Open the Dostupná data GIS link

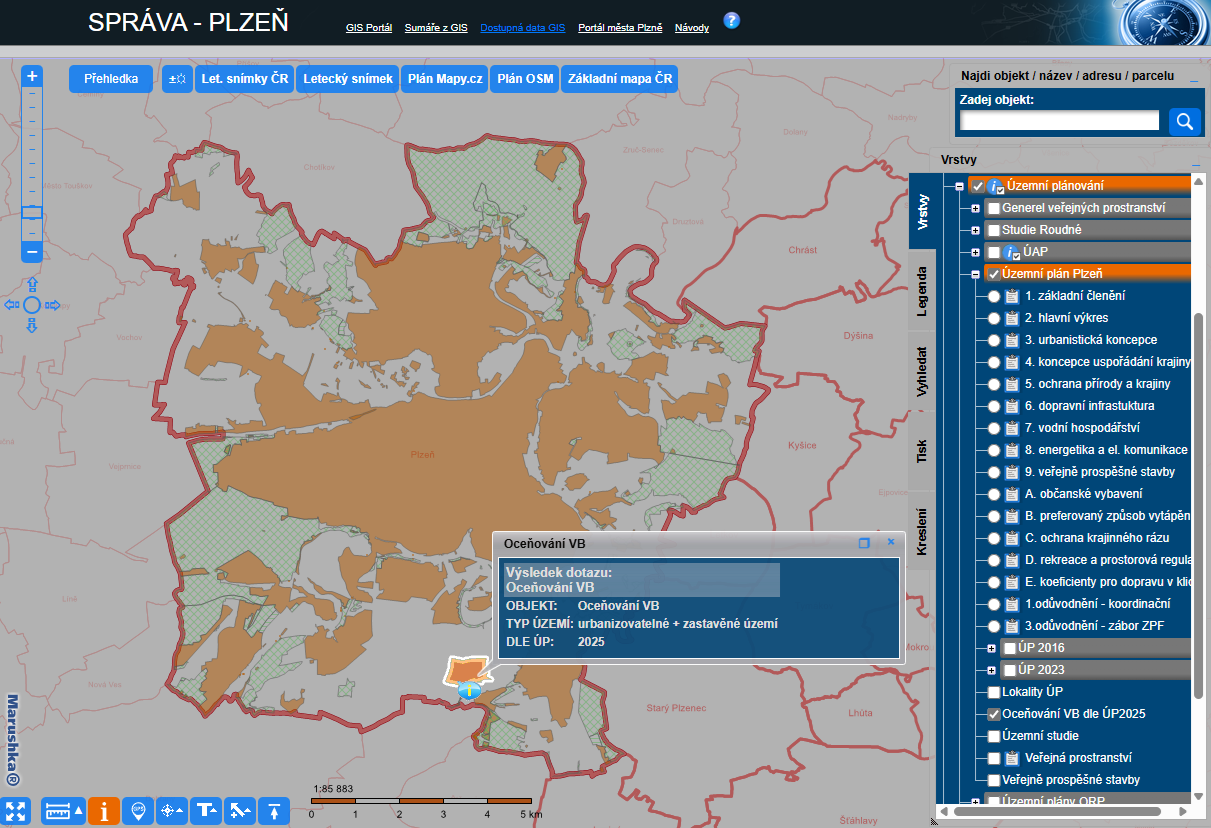click(522, 28)
